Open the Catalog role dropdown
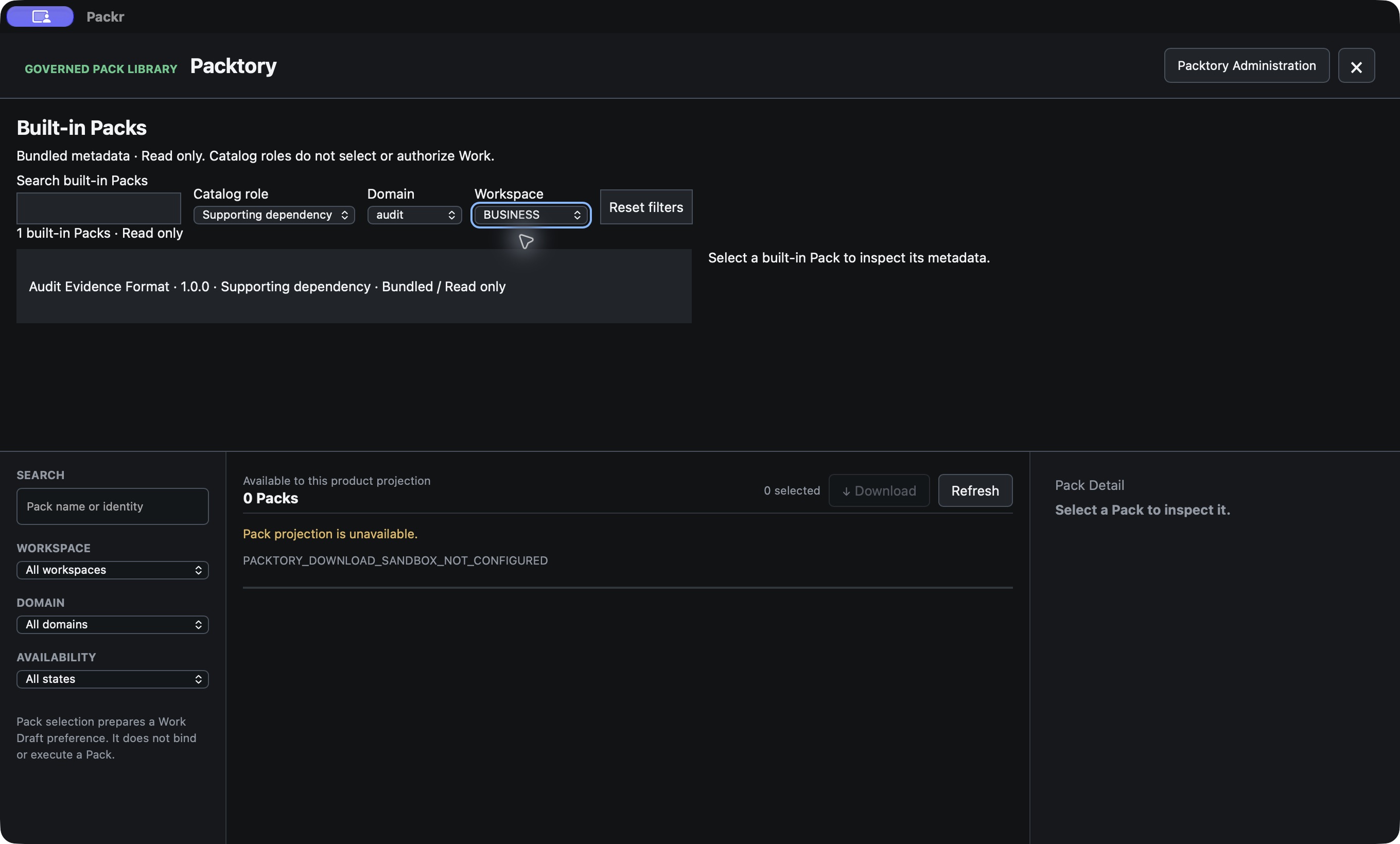Viewport: 1400px width, 844px height. coord(274,215)
